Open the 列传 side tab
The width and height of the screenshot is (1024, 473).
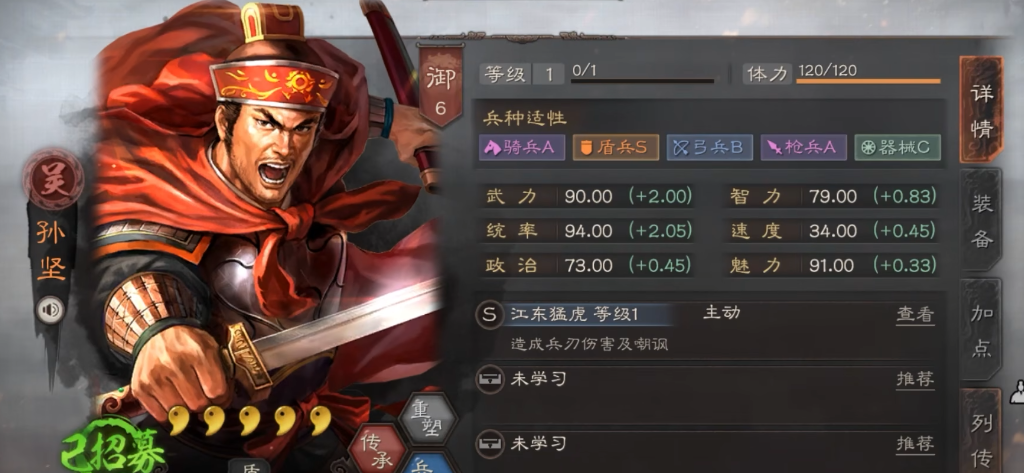[982, 431]
